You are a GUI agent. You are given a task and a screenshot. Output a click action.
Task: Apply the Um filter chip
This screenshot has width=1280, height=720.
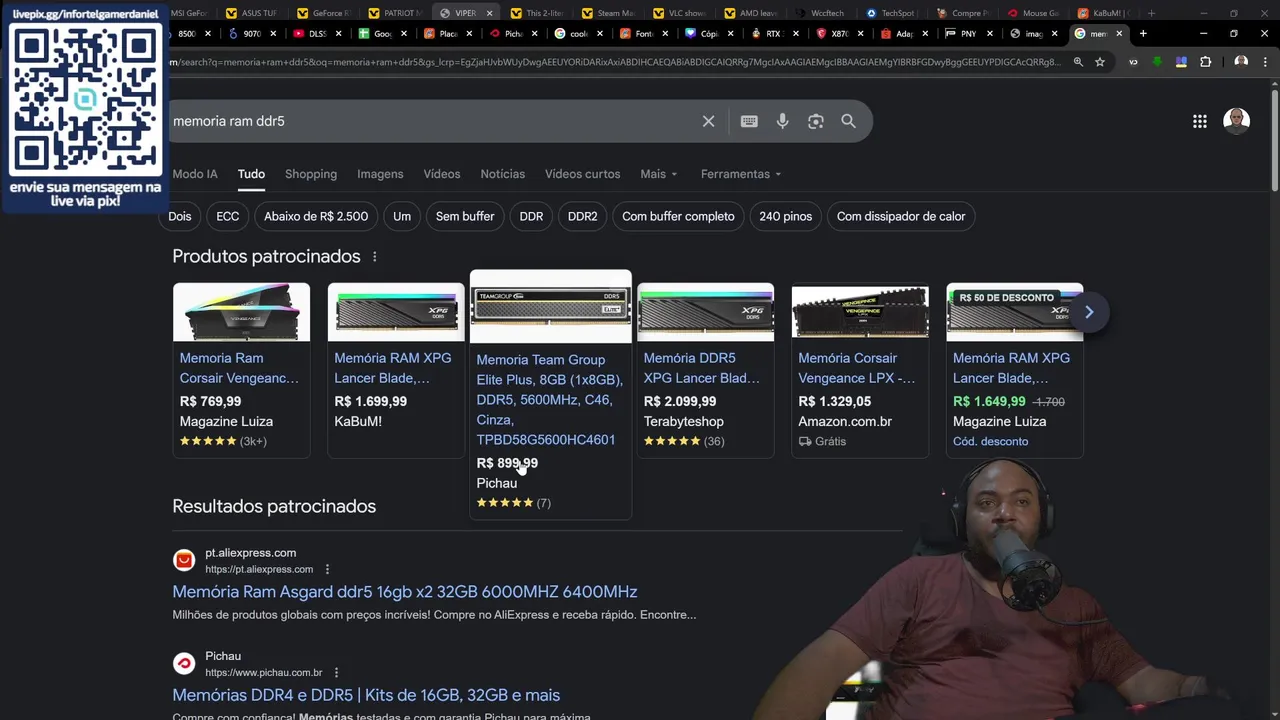[402, 216]
